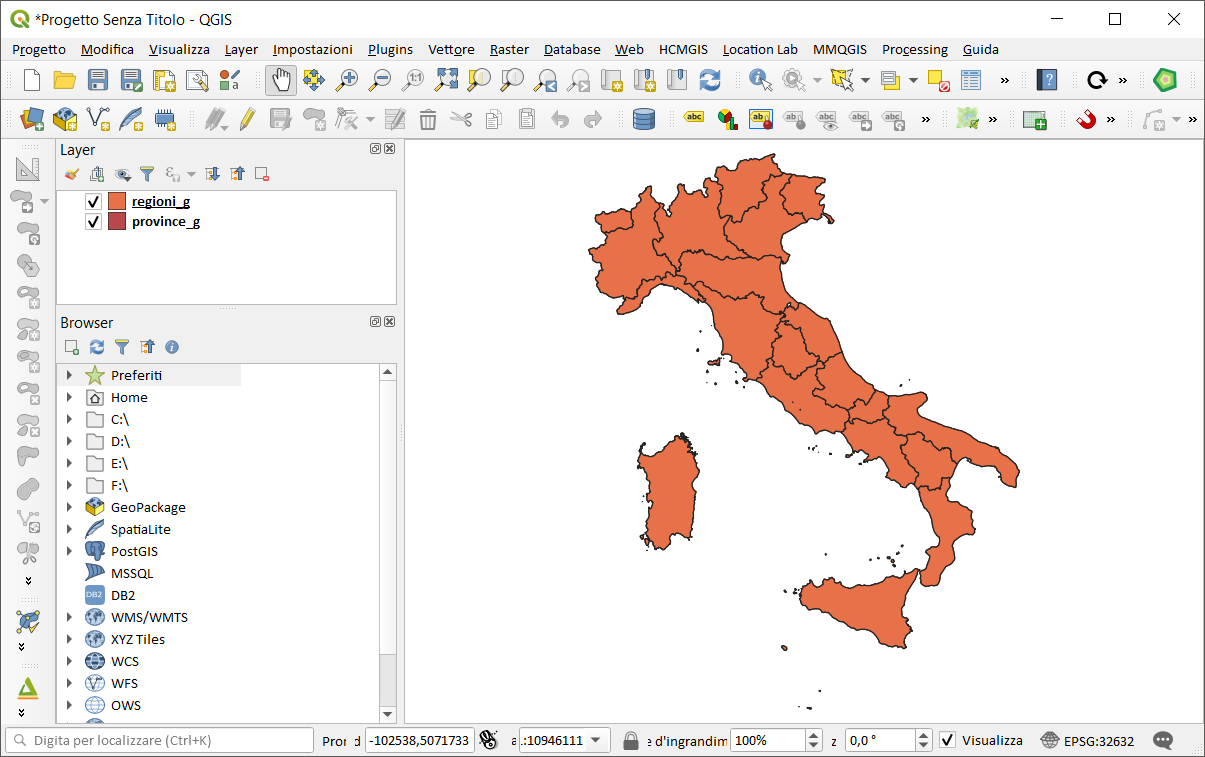
Task: Open the Vettore menu
Action: click(x=451, y=49)
